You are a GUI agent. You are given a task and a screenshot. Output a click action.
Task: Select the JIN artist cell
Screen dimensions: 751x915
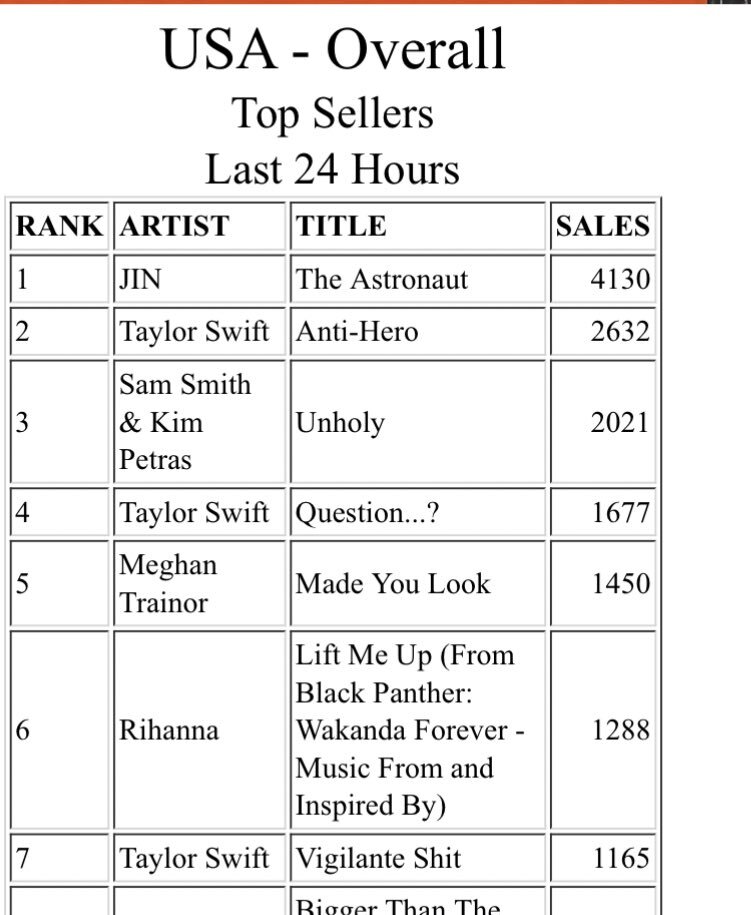pos(140,279)
